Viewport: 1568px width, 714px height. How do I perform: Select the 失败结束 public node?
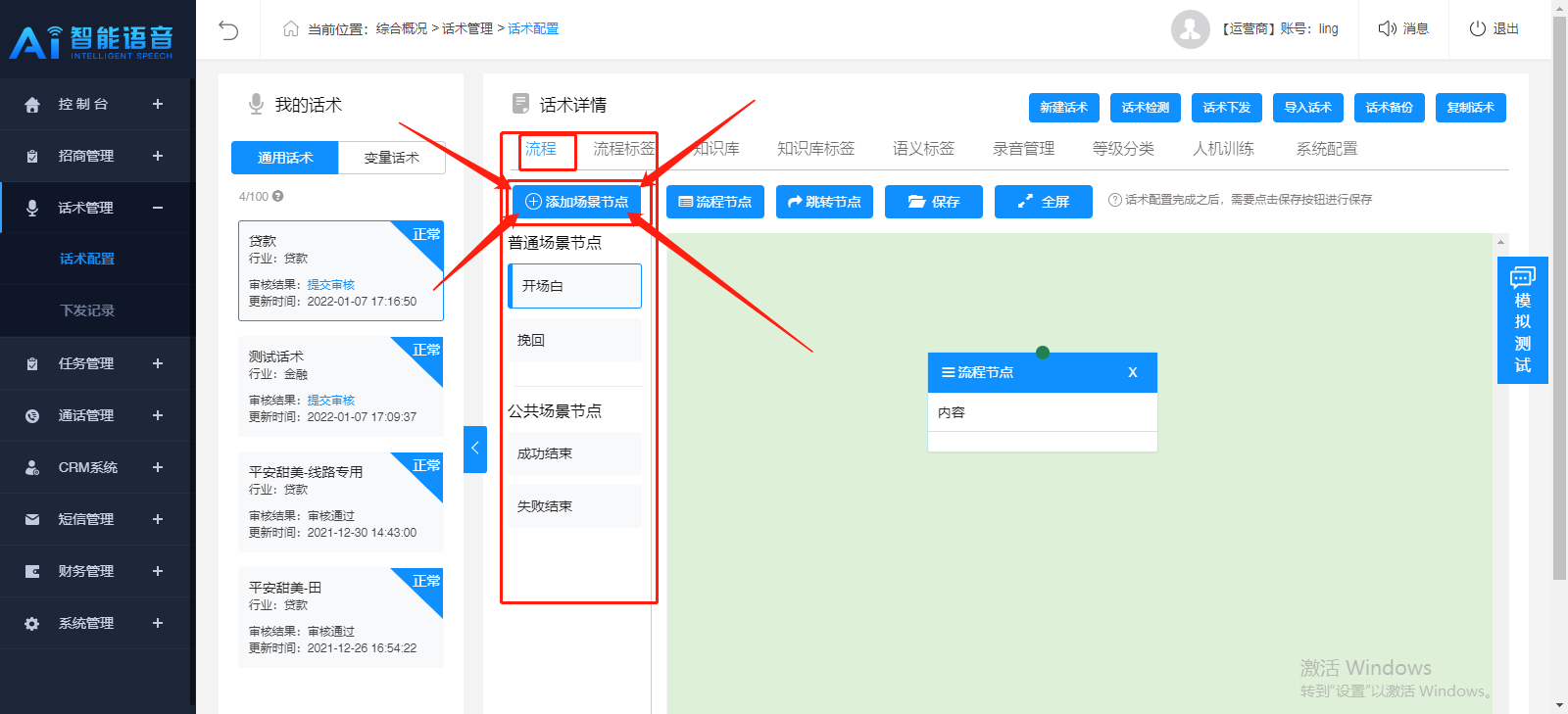[x=575, y=506]
